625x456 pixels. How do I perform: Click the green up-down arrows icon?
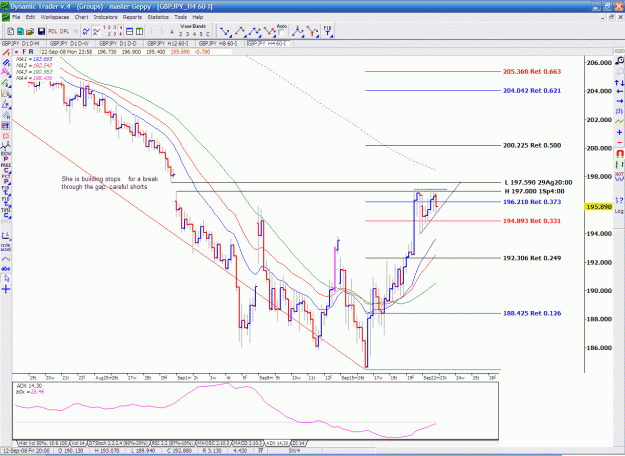pos(619,164)
